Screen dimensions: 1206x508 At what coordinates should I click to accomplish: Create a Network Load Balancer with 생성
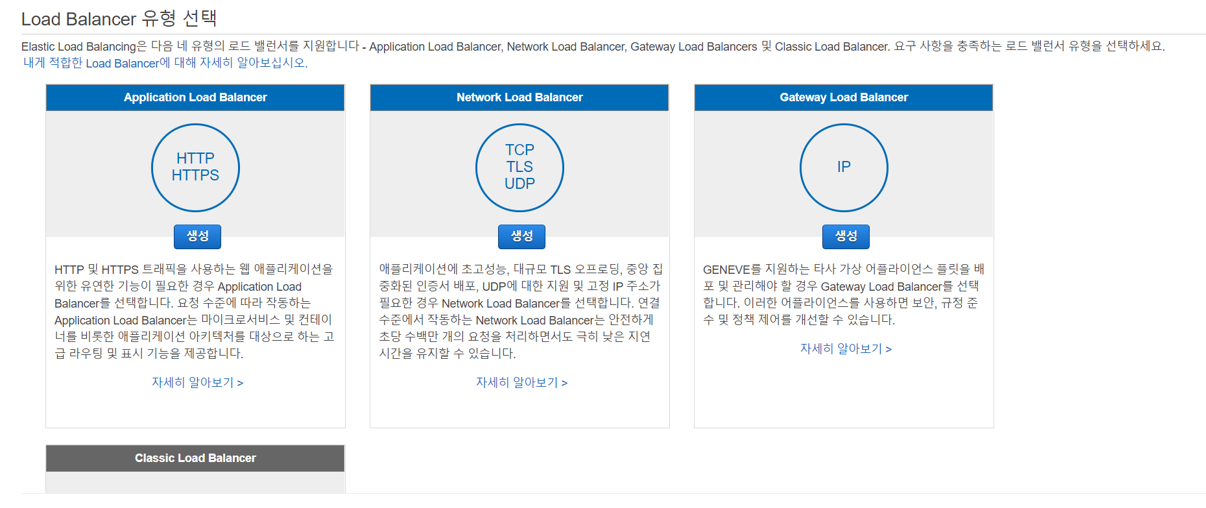tap(521, 236)
